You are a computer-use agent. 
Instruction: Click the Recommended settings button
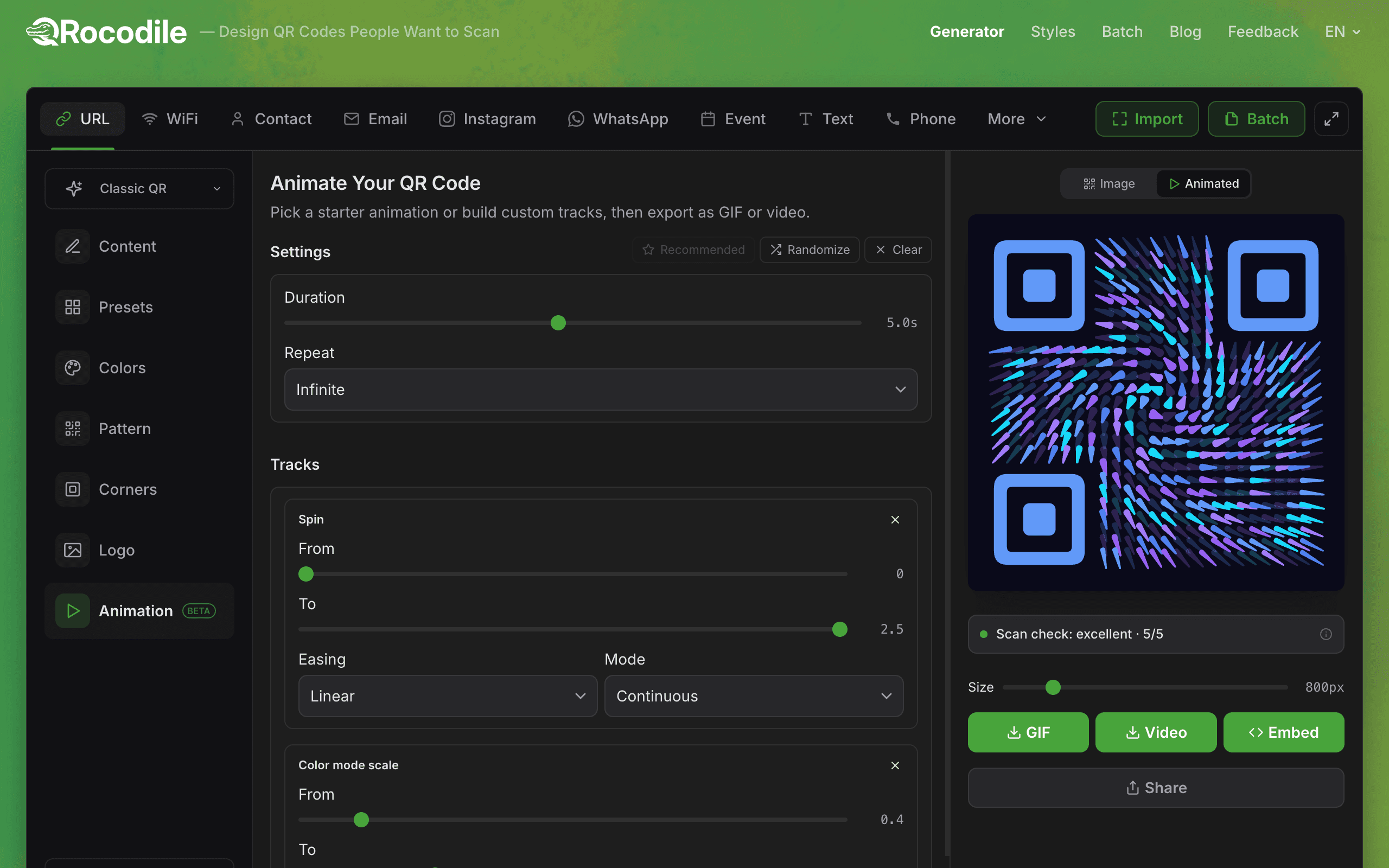tap(693, 250)
